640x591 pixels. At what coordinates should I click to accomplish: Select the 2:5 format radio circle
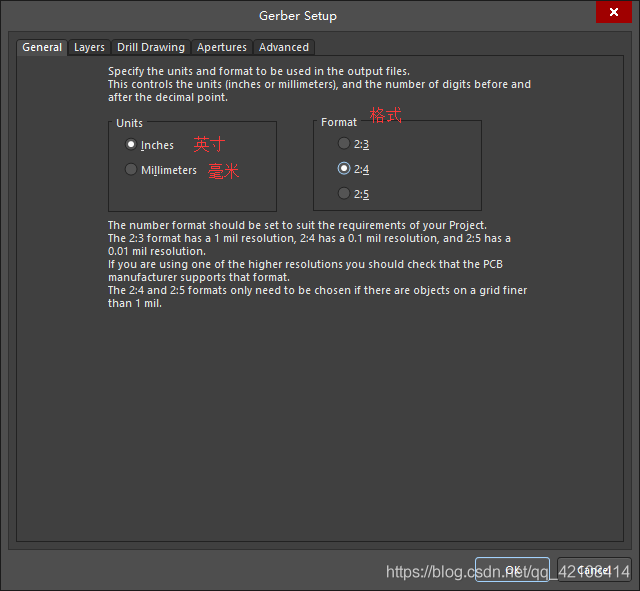tap(344, 193)
